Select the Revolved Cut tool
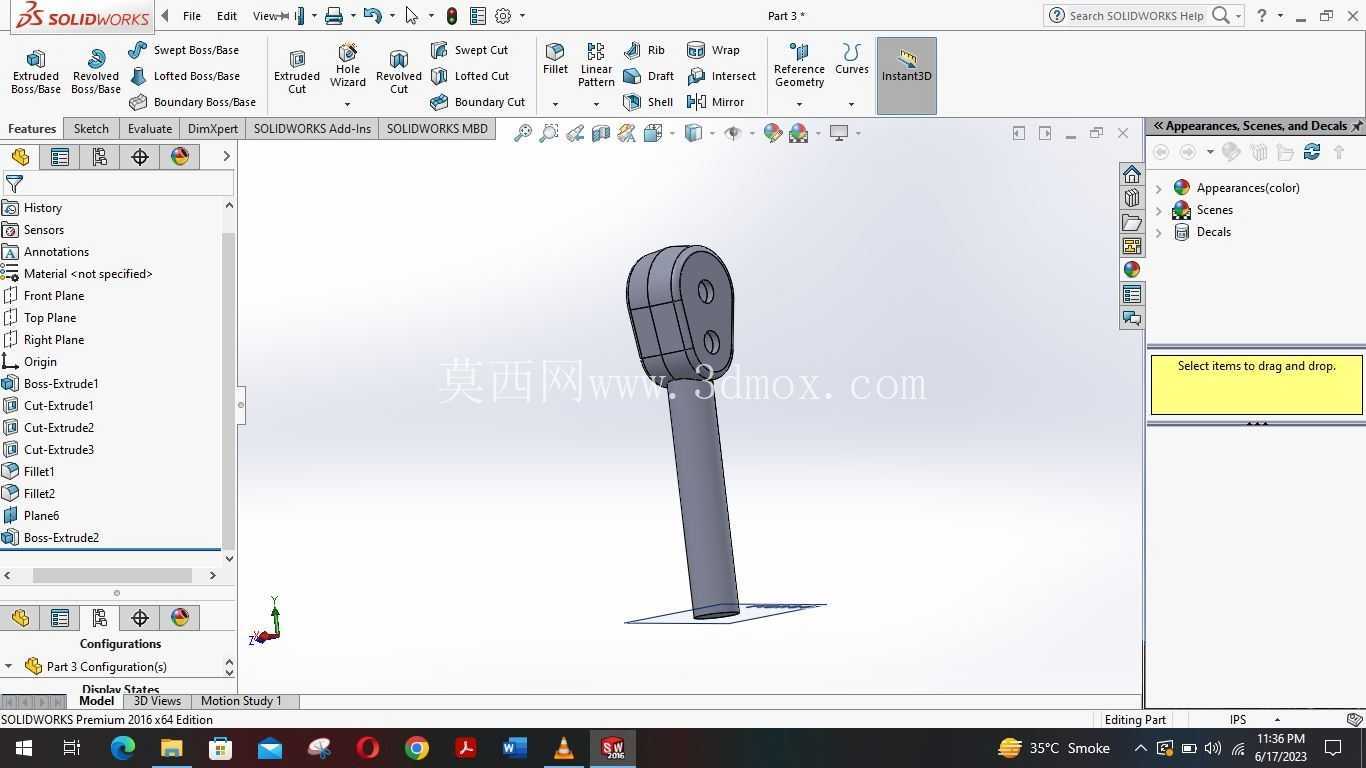 click(x=399, y=71)
